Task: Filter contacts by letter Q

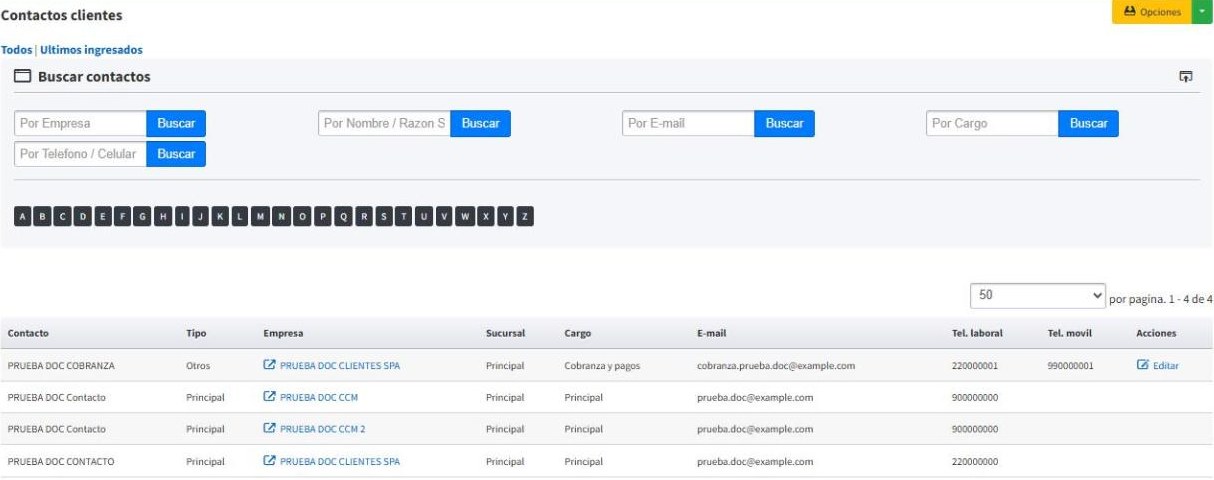Action: click(x=344, y=216)
